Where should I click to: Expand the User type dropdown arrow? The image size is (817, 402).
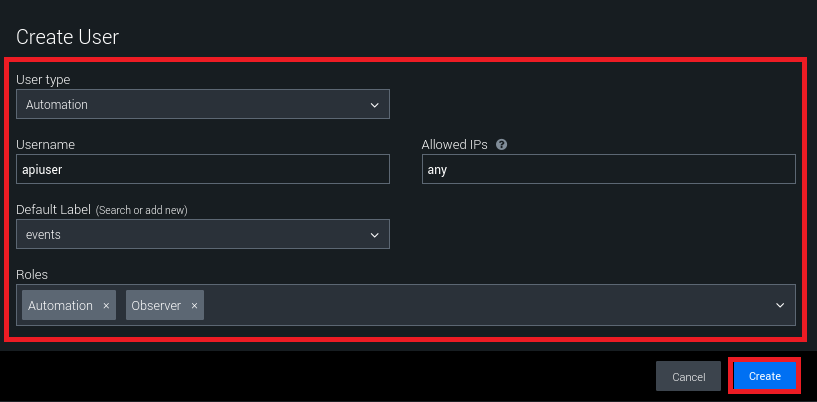pos(374,105)
